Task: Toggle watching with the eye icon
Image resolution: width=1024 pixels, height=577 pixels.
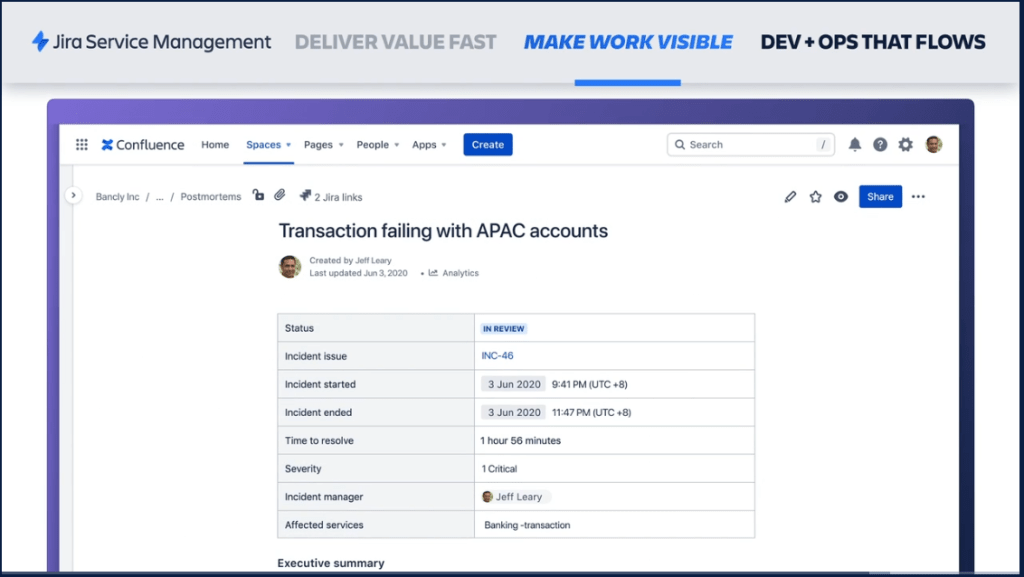Action: coord(841,197)
